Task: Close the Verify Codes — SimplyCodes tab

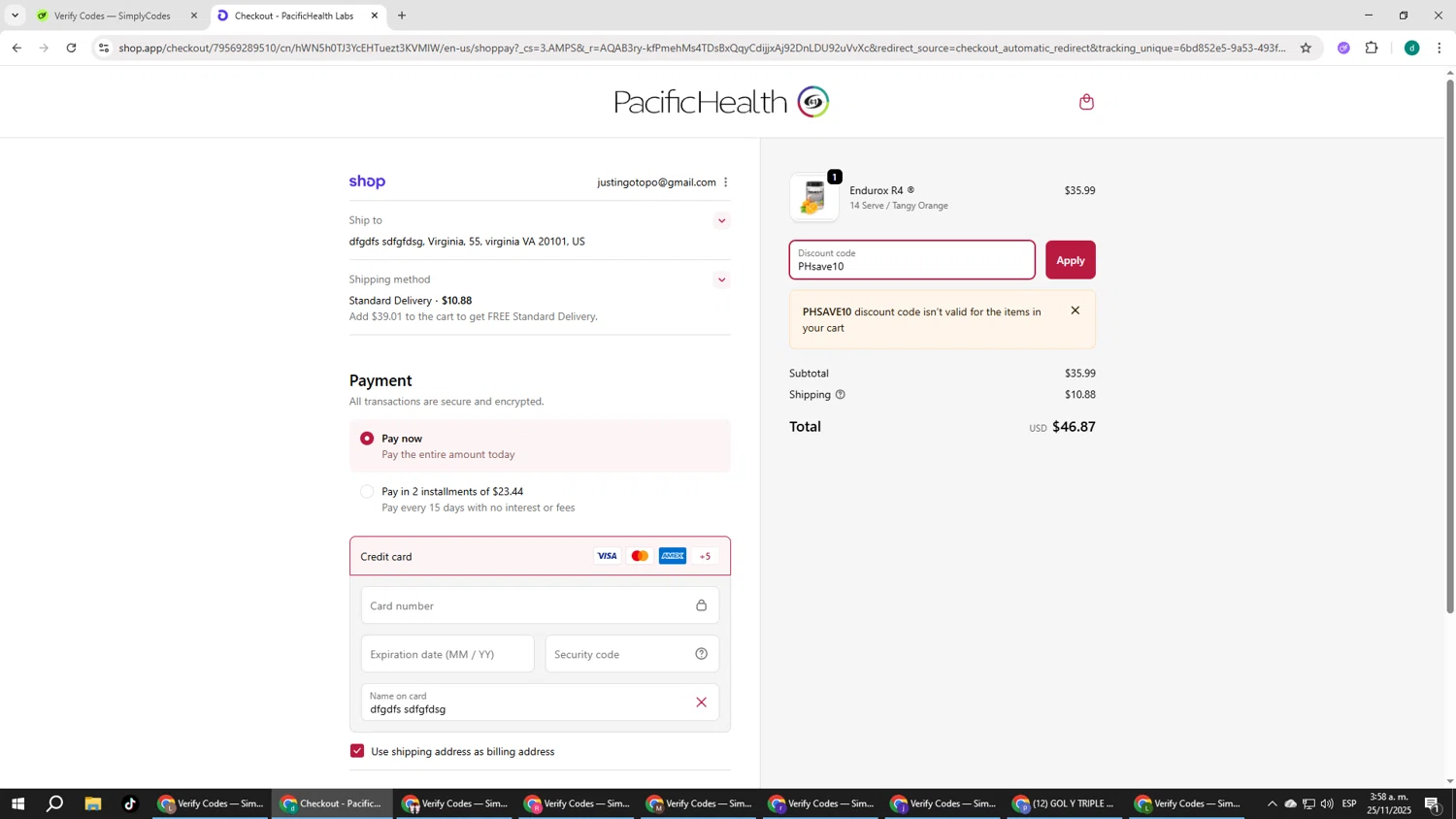Action: click(193, 16)
